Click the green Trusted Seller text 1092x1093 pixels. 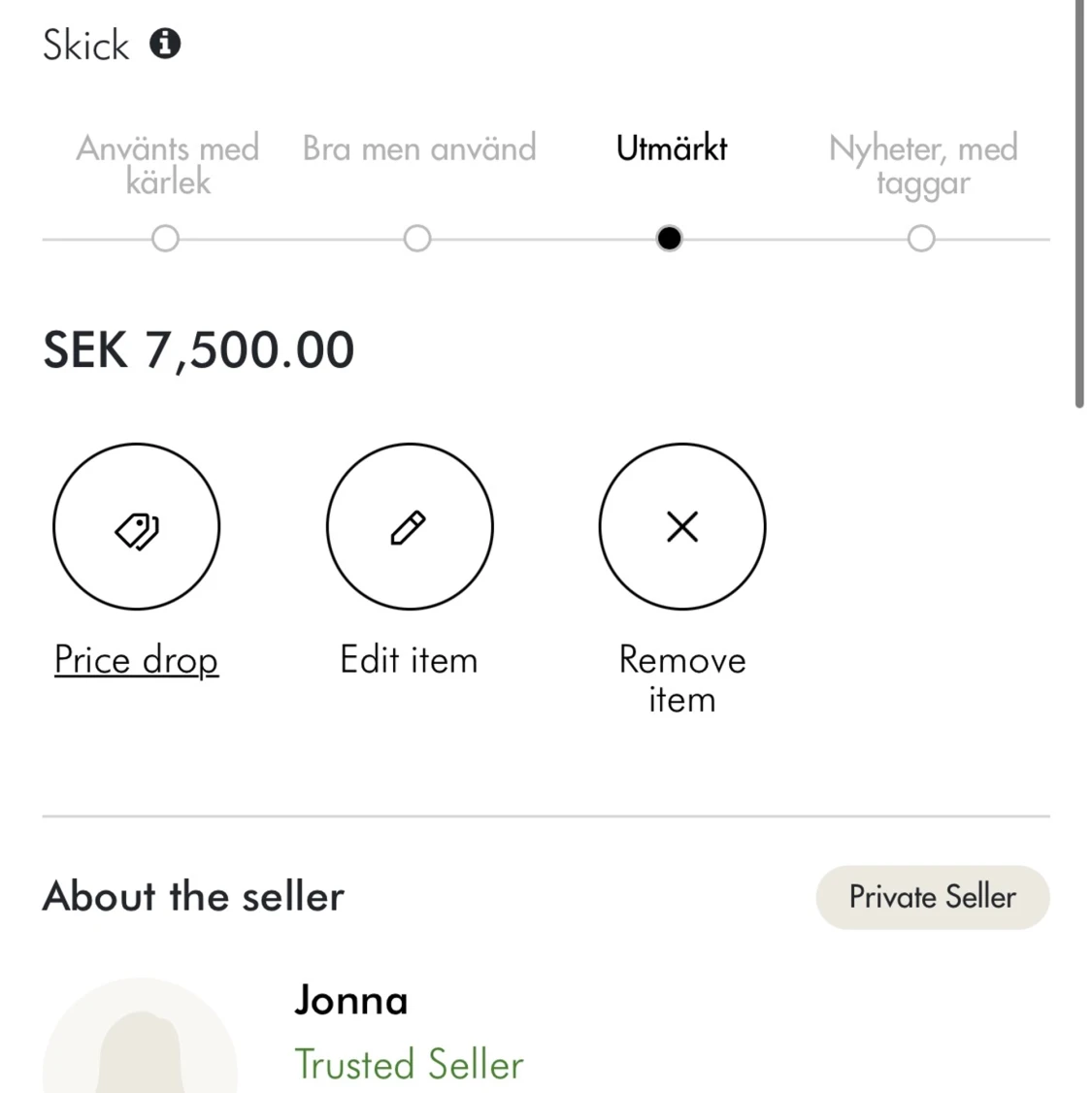[x=409, y=1064]
